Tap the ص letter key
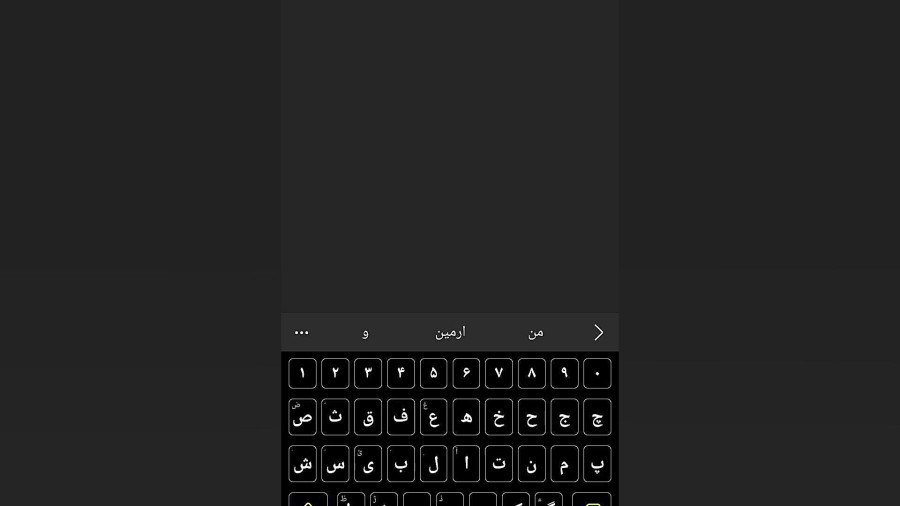Screen dimensions: 900x506 (x=302, y=417)
